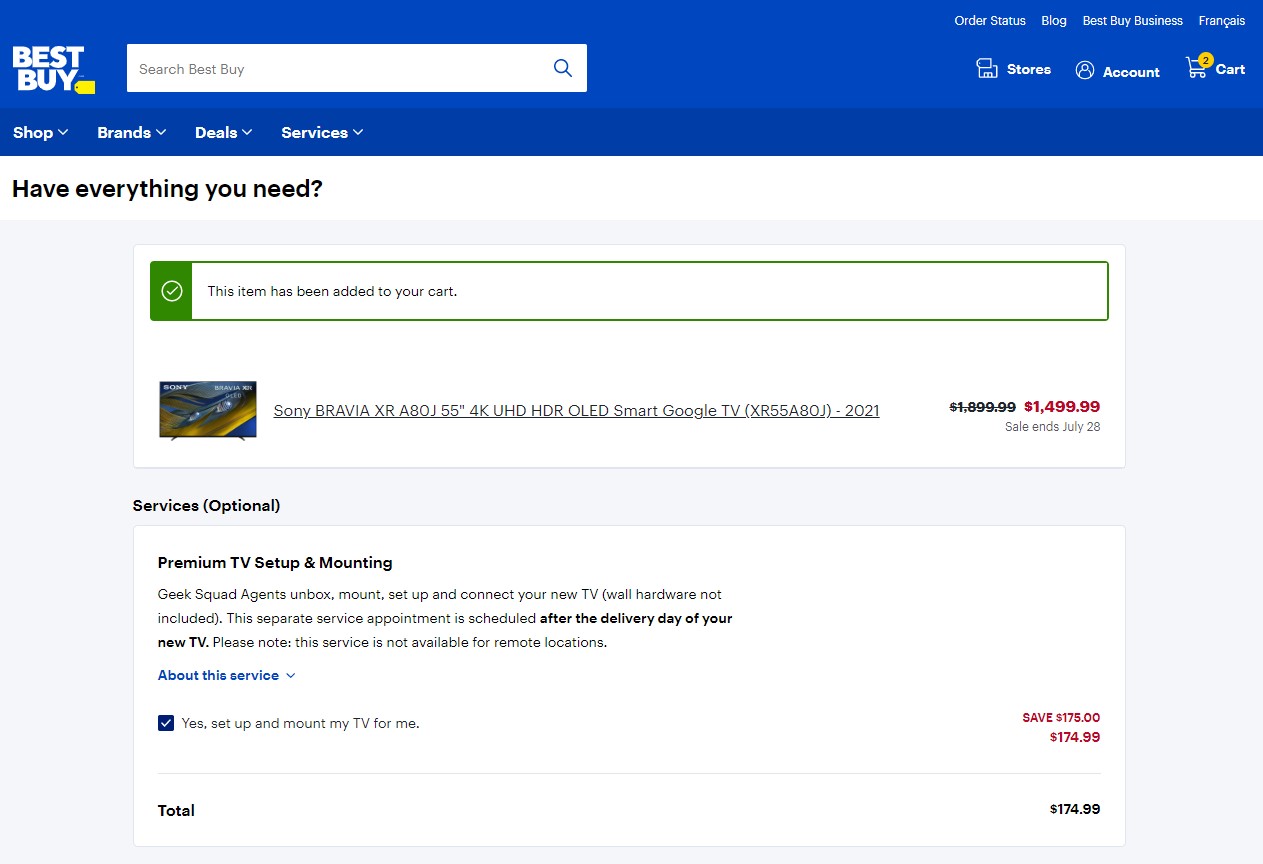Uncheck 'Yes, set up and mount my TV'
Image resolution: width=1263 pixels, height=864 pixels.
(166, 723)
